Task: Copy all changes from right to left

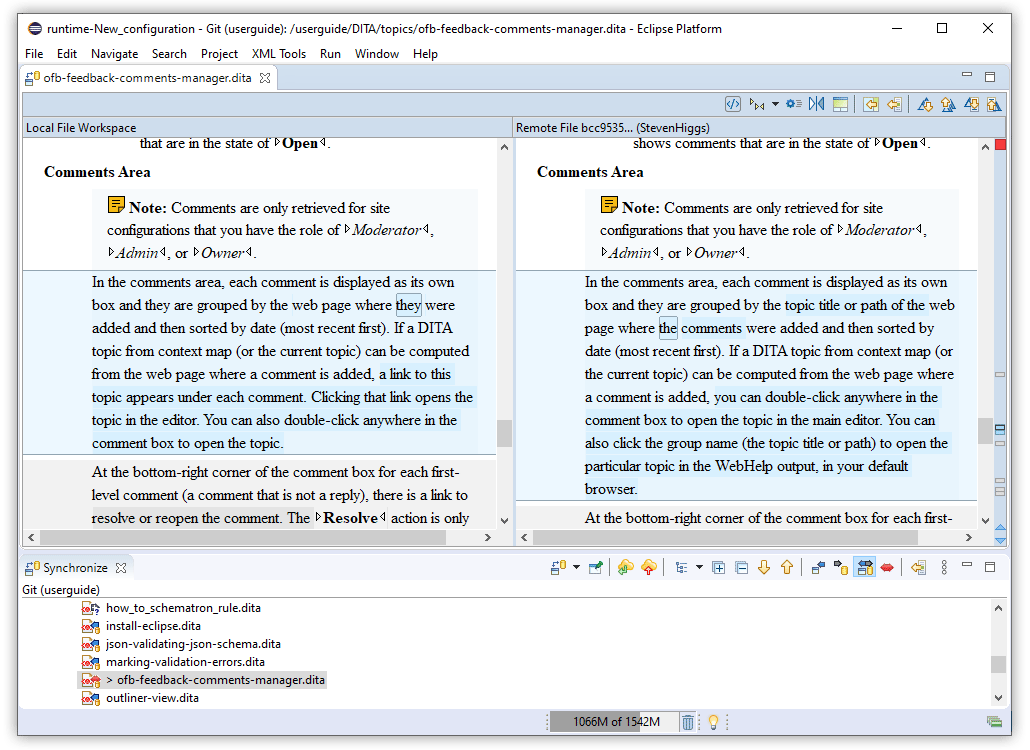Action: pyautogui.click(x=871, y=104)
